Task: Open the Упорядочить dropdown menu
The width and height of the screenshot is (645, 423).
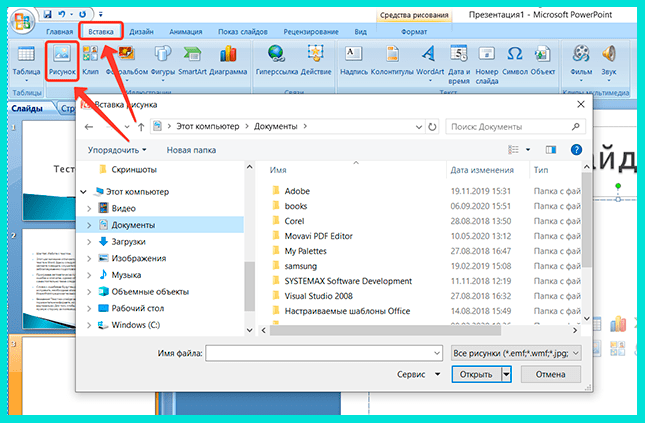Action: click(x=117, y=150)
